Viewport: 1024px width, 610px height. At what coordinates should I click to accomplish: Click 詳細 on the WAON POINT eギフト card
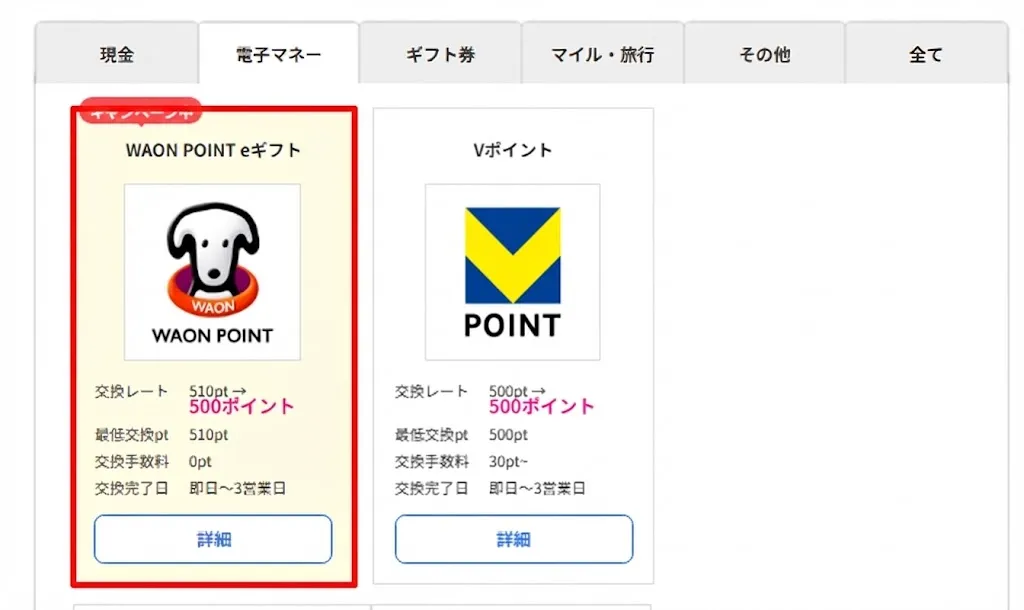click(x=212, y=539)
